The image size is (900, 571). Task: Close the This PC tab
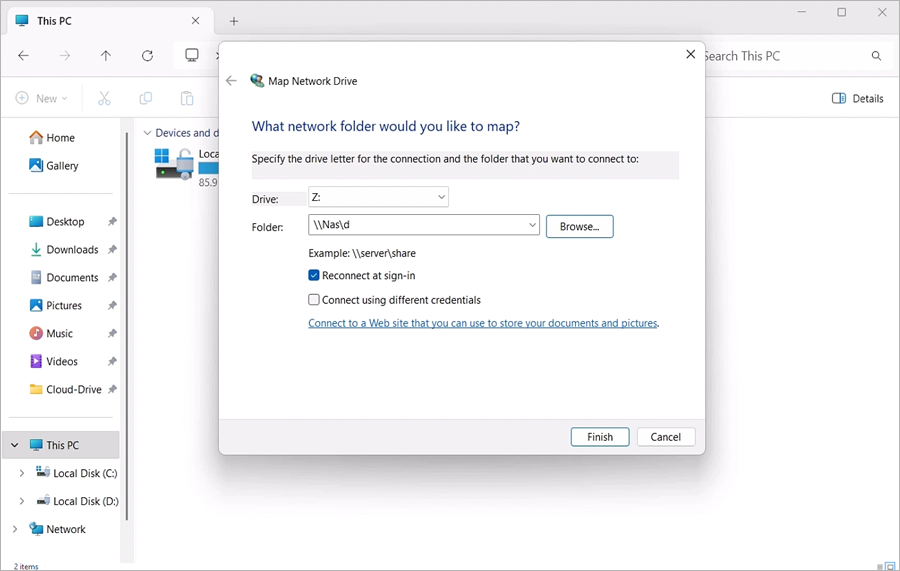[195, 21]
